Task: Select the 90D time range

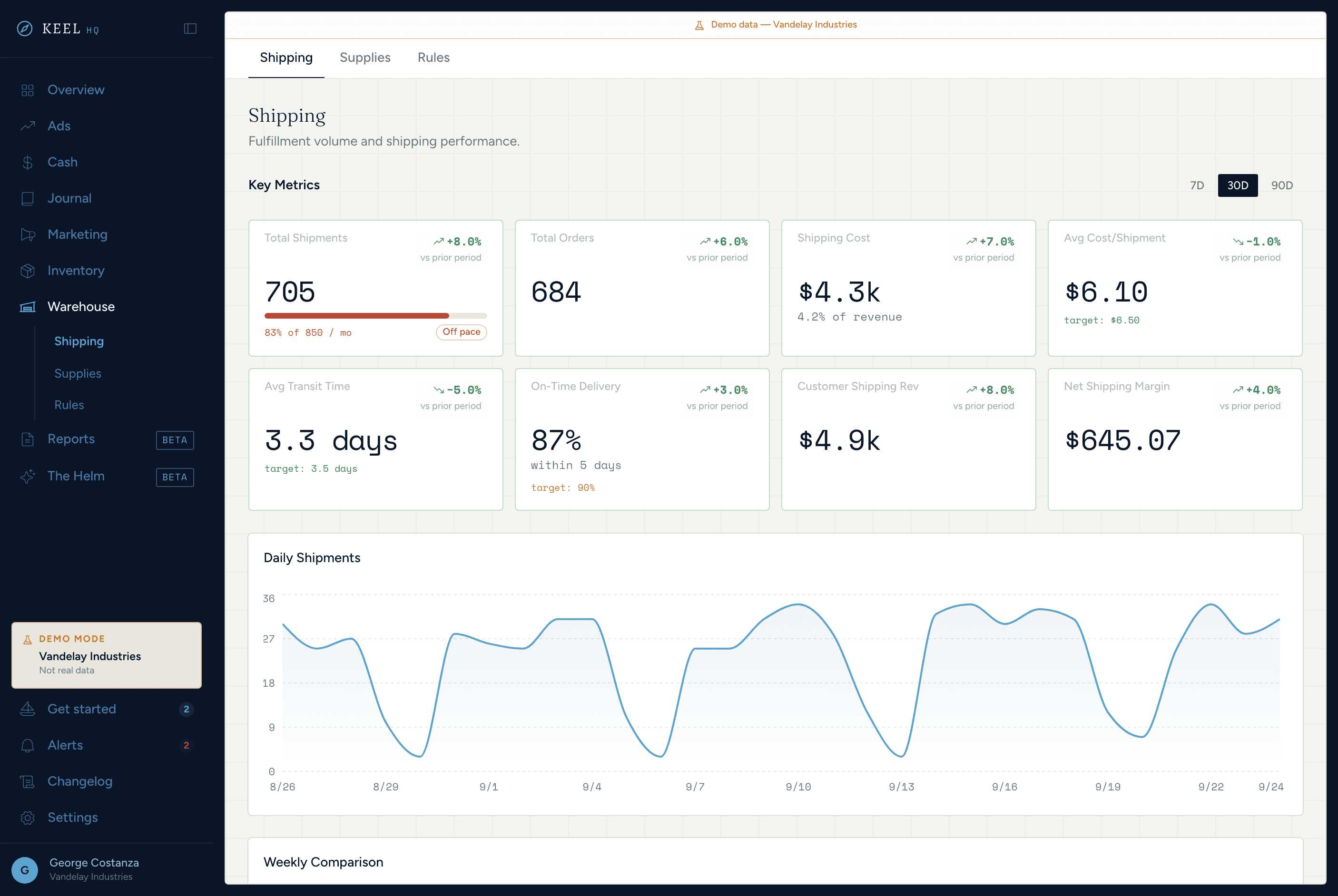Action: [1282, 185]
